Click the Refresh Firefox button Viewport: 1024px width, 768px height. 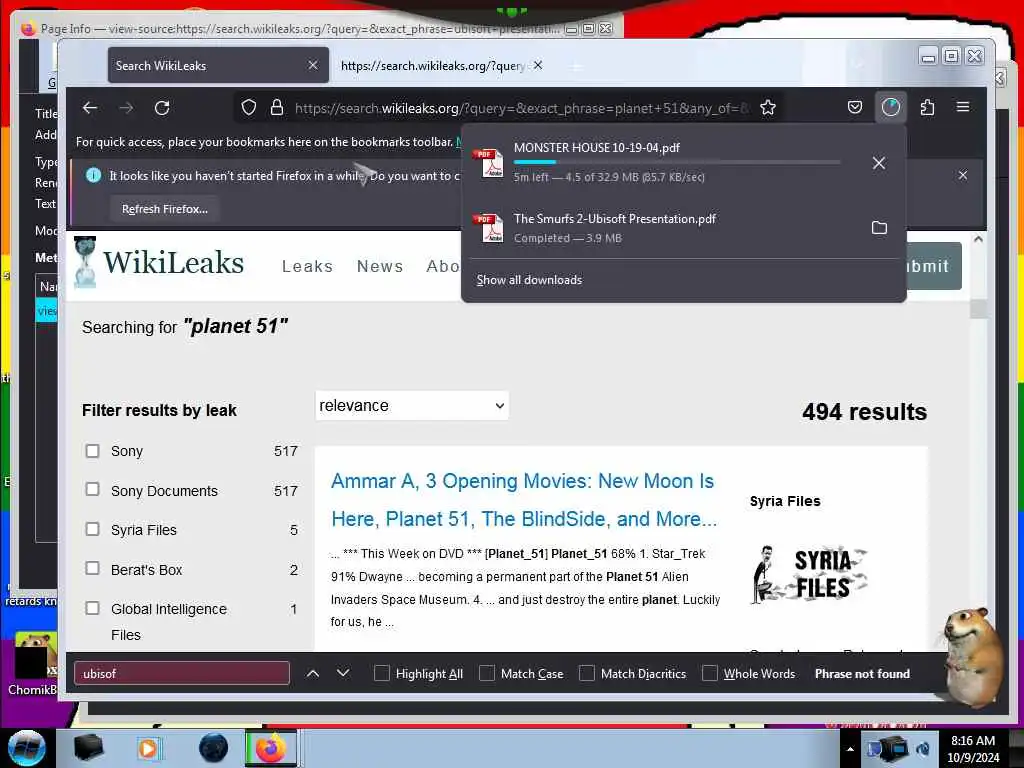click(165, 209)
